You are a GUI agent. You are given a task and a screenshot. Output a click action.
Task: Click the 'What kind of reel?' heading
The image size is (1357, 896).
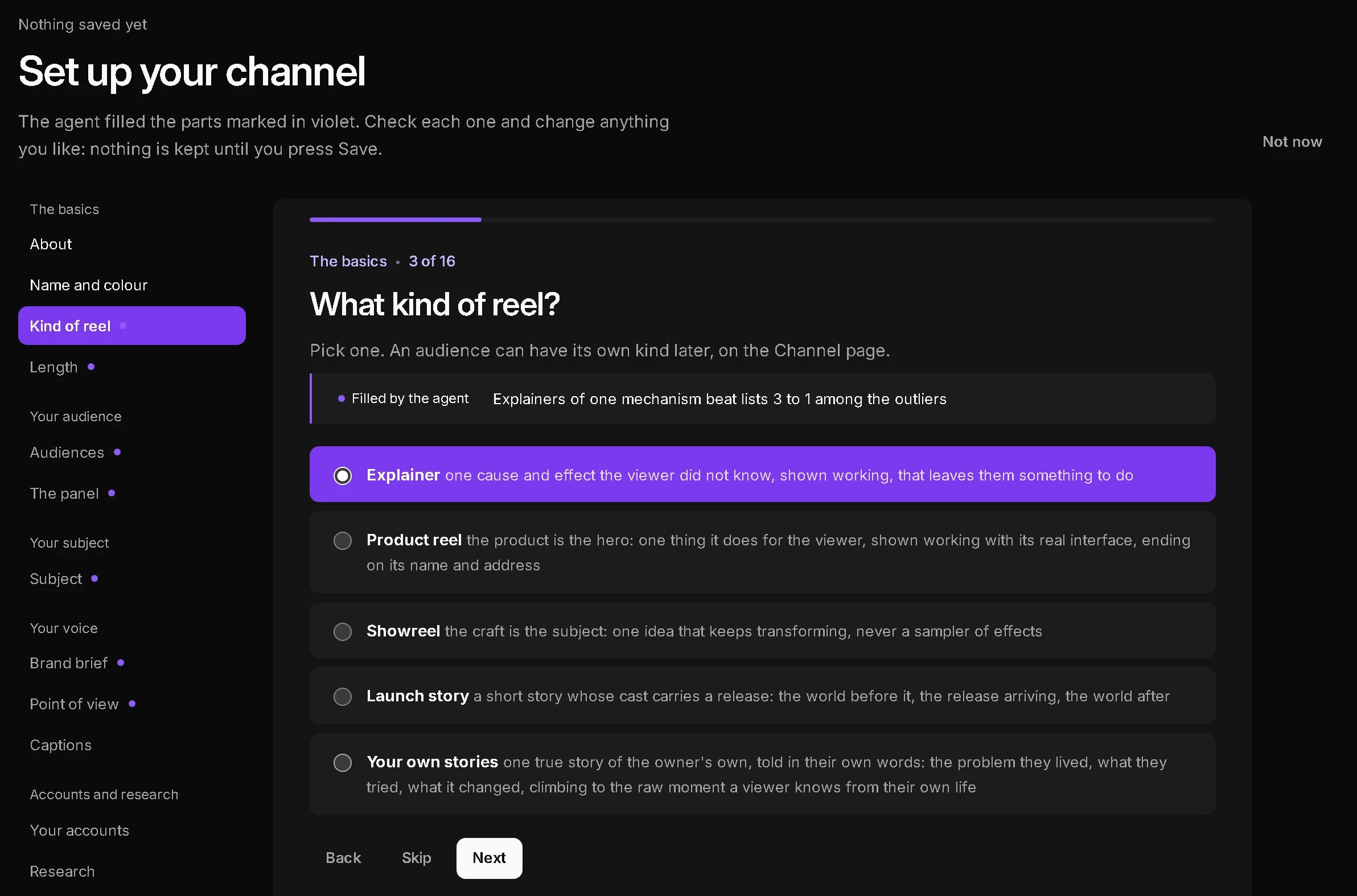pos(434,304)
